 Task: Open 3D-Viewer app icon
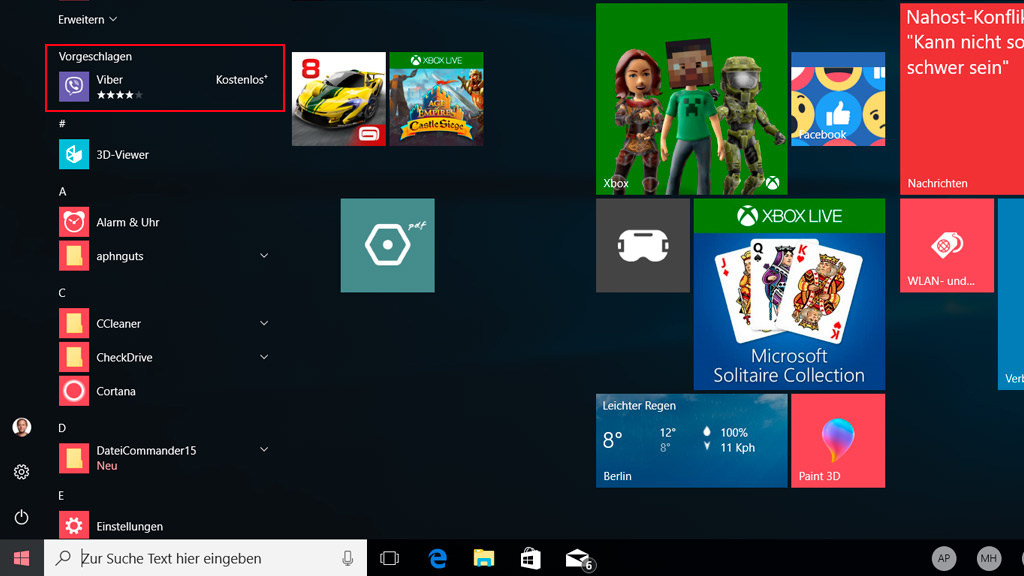click(74, 155)
